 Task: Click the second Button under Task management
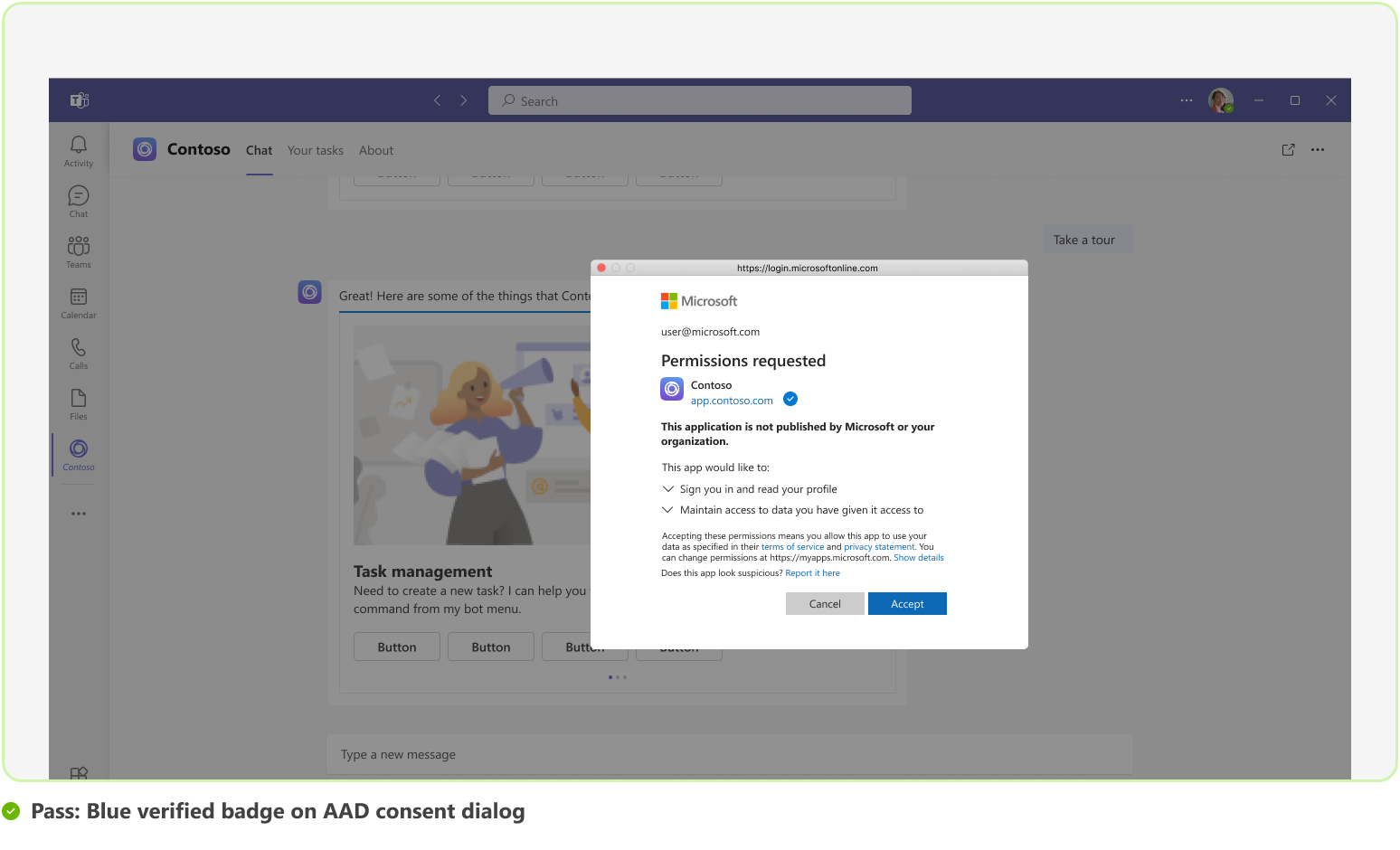pos(491,647)
